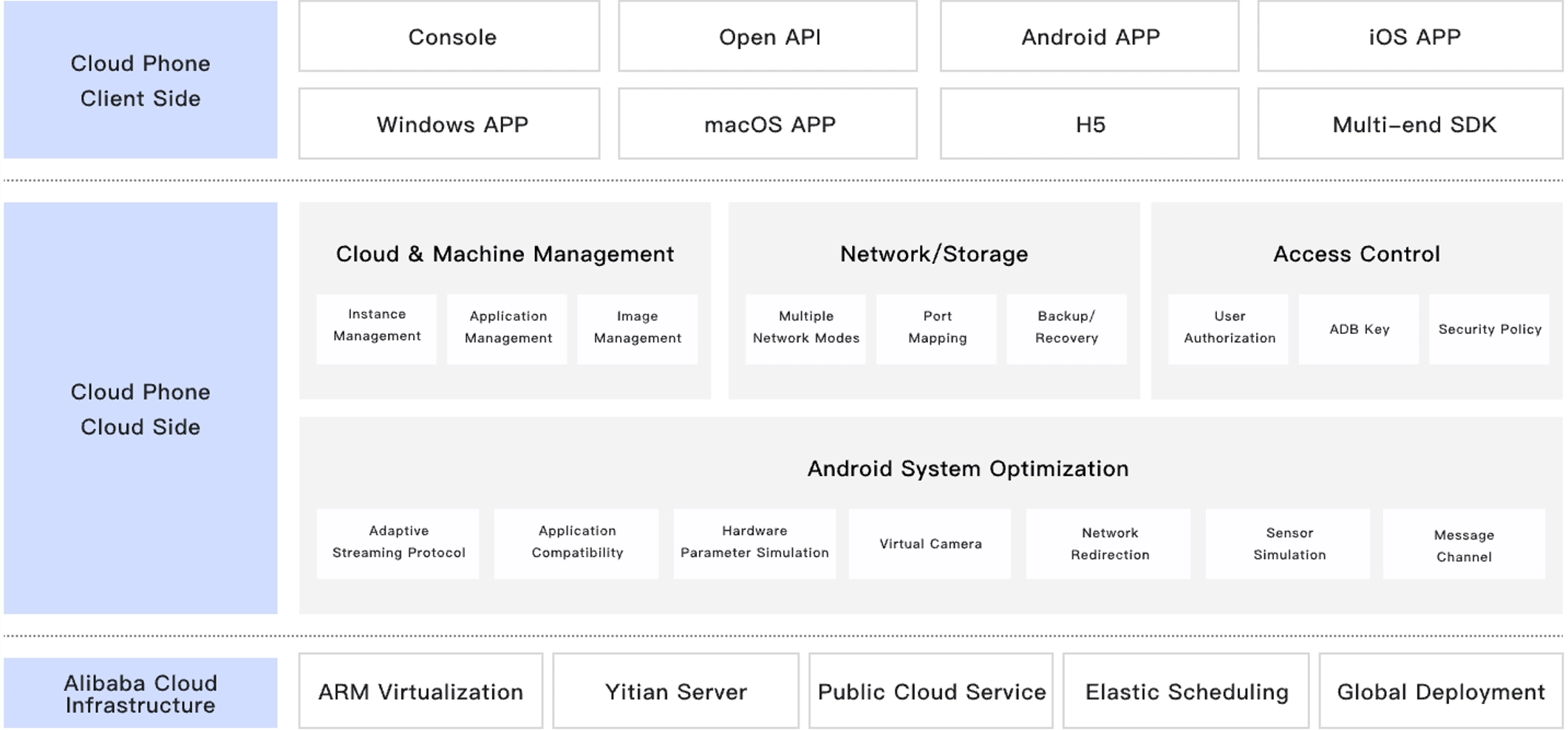
Task: Click the Console box
Action: (x=449, y=37)
